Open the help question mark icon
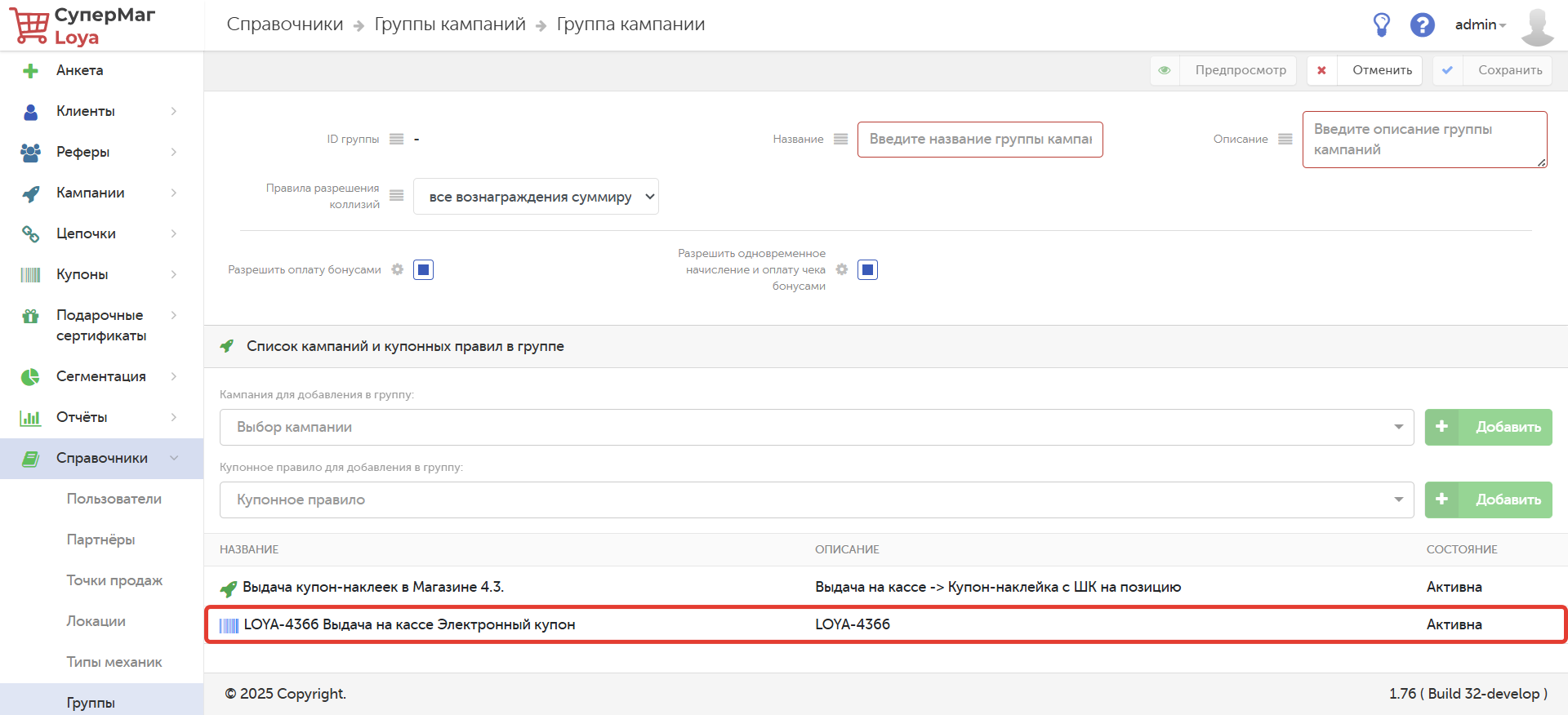Image resolution: width=1568 pixels, height=715 pixels. click(1422, 24)
